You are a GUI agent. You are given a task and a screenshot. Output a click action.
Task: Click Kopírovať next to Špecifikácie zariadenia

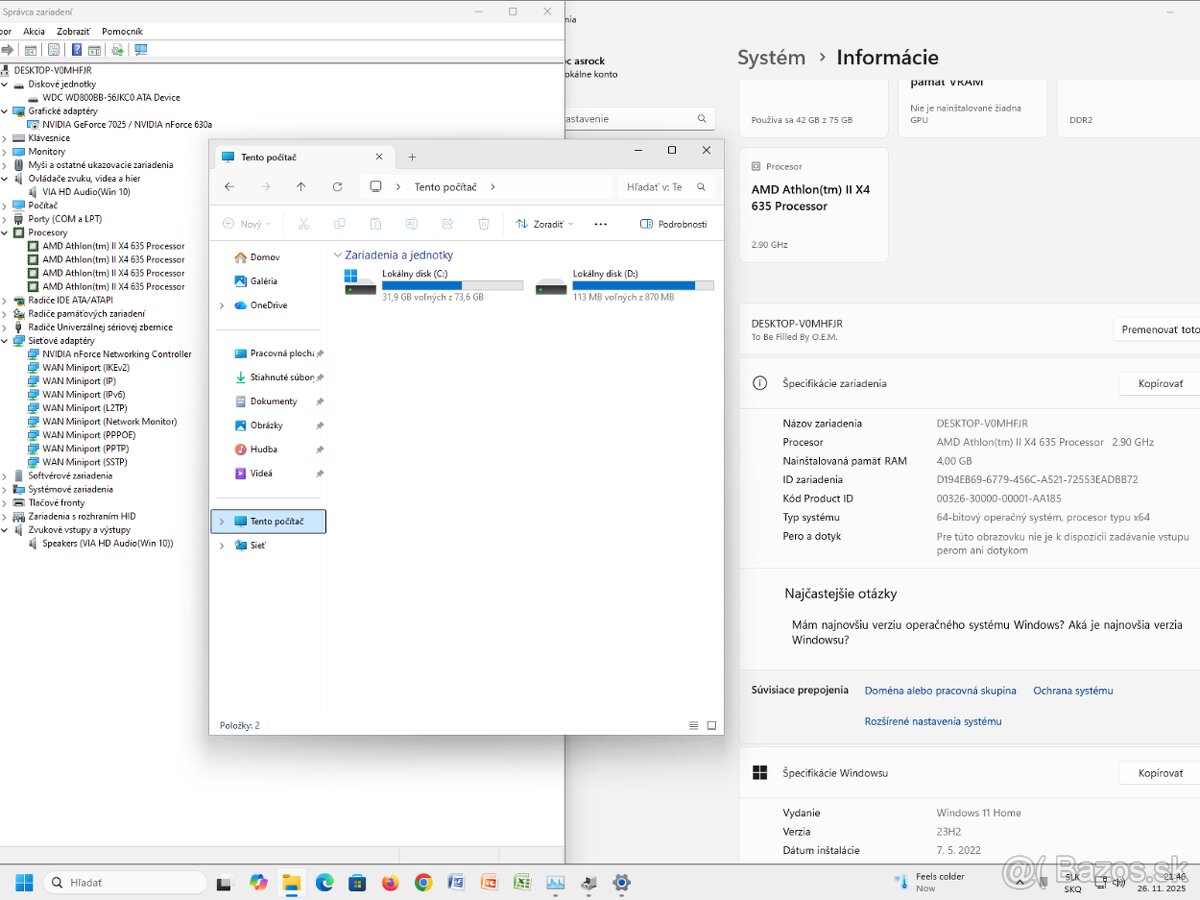1159,383
